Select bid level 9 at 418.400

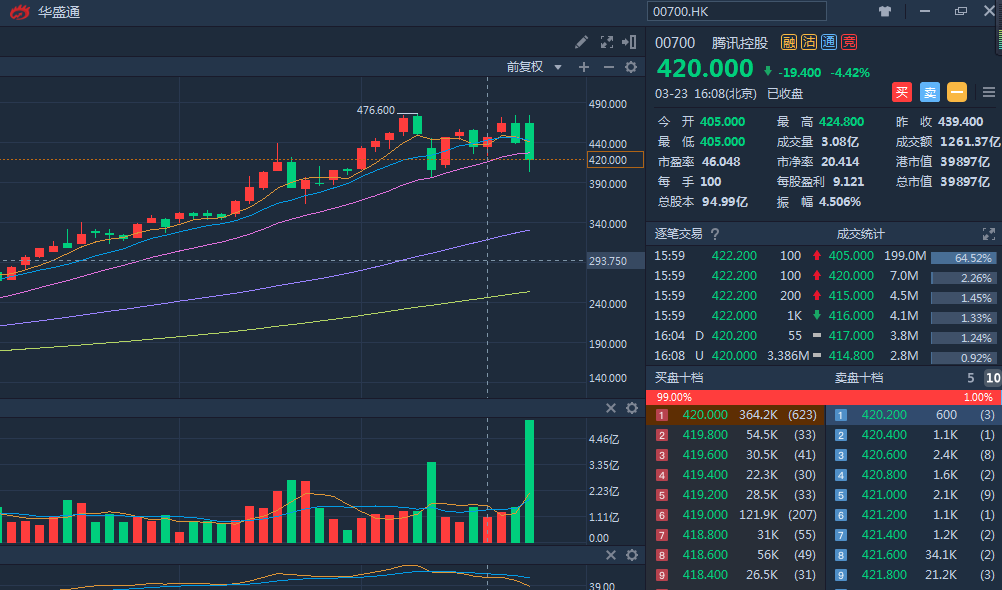tap(736, 575)
